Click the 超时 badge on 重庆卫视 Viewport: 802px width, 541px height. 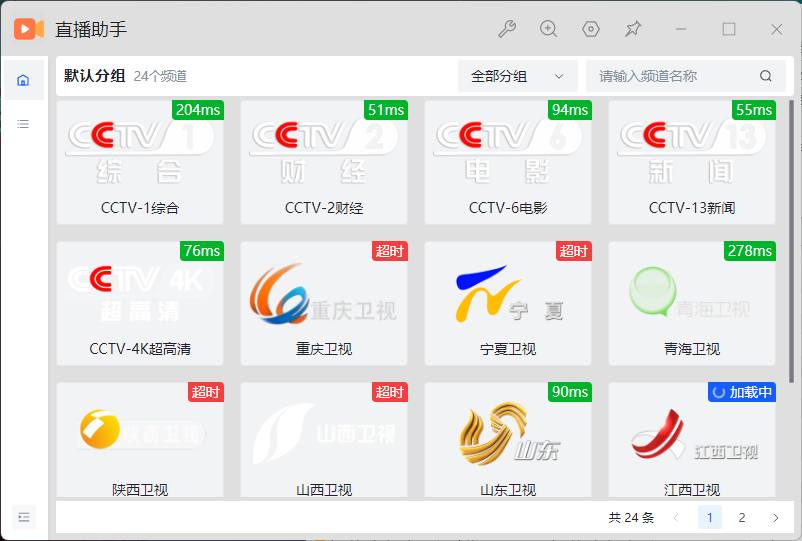coord(390,251)
